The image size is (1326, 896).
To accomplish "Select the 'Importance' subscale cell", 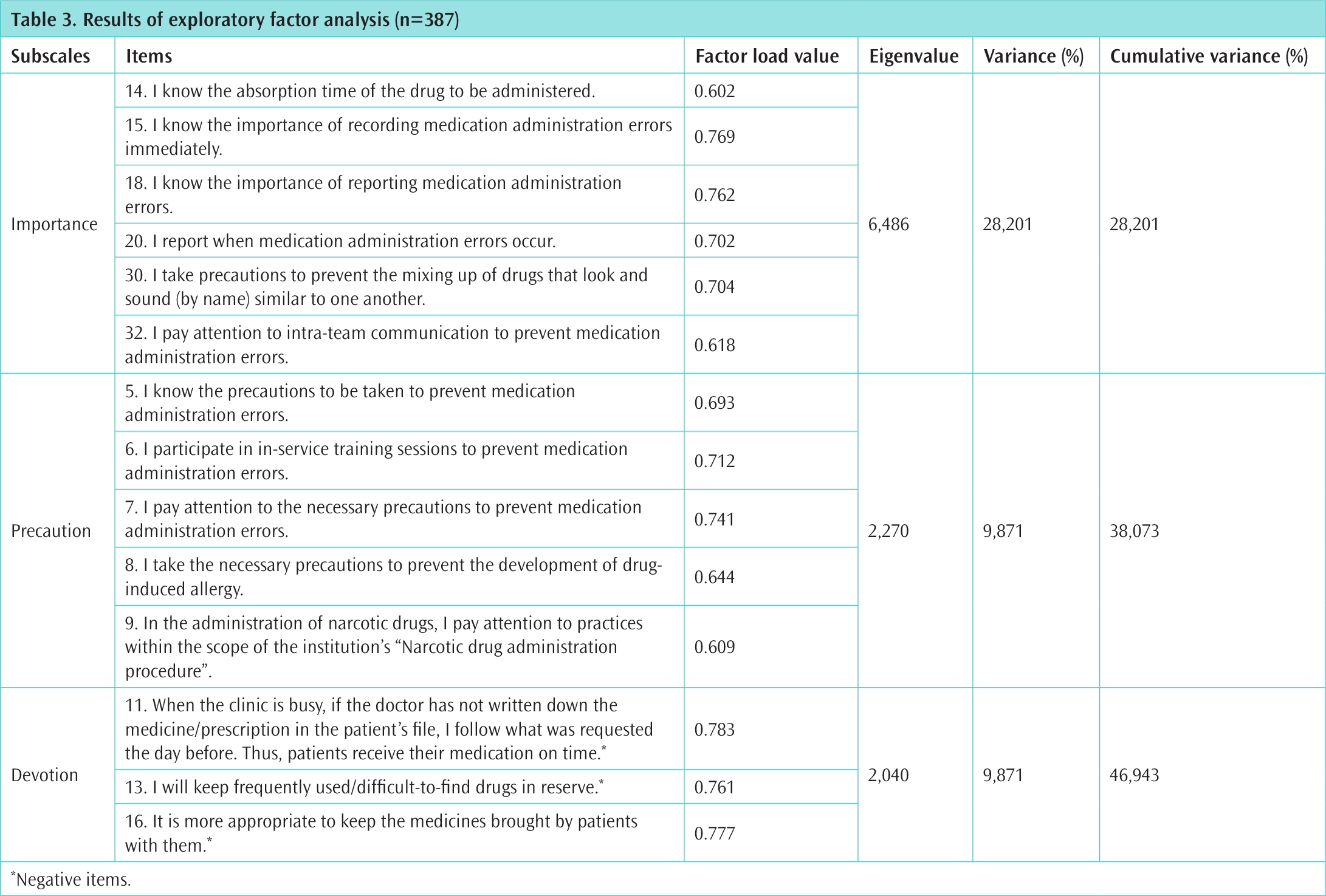I will point(54,224).
